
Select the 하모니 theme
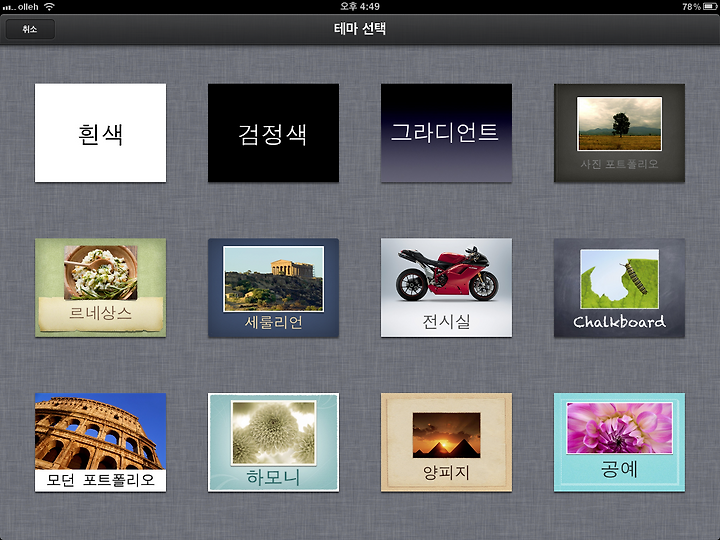273,442
